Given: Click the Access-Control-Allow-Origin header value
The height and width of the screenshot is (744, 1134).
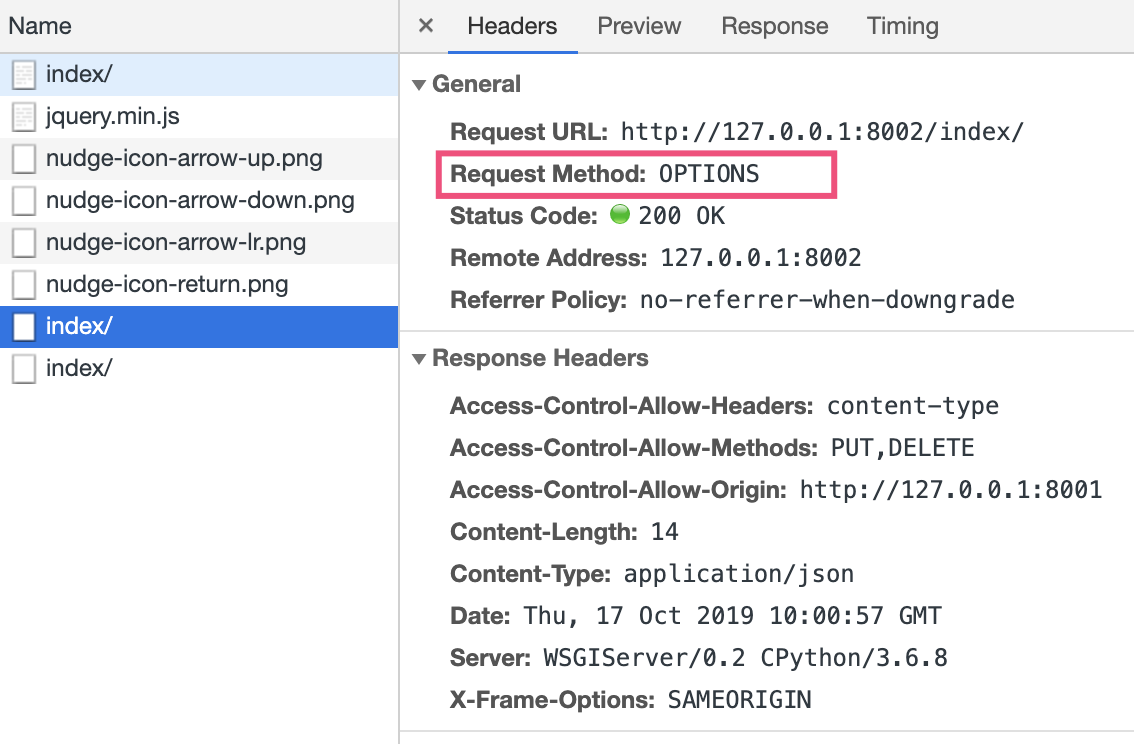Looking at the screenshot, I should (x=951, y=490).
